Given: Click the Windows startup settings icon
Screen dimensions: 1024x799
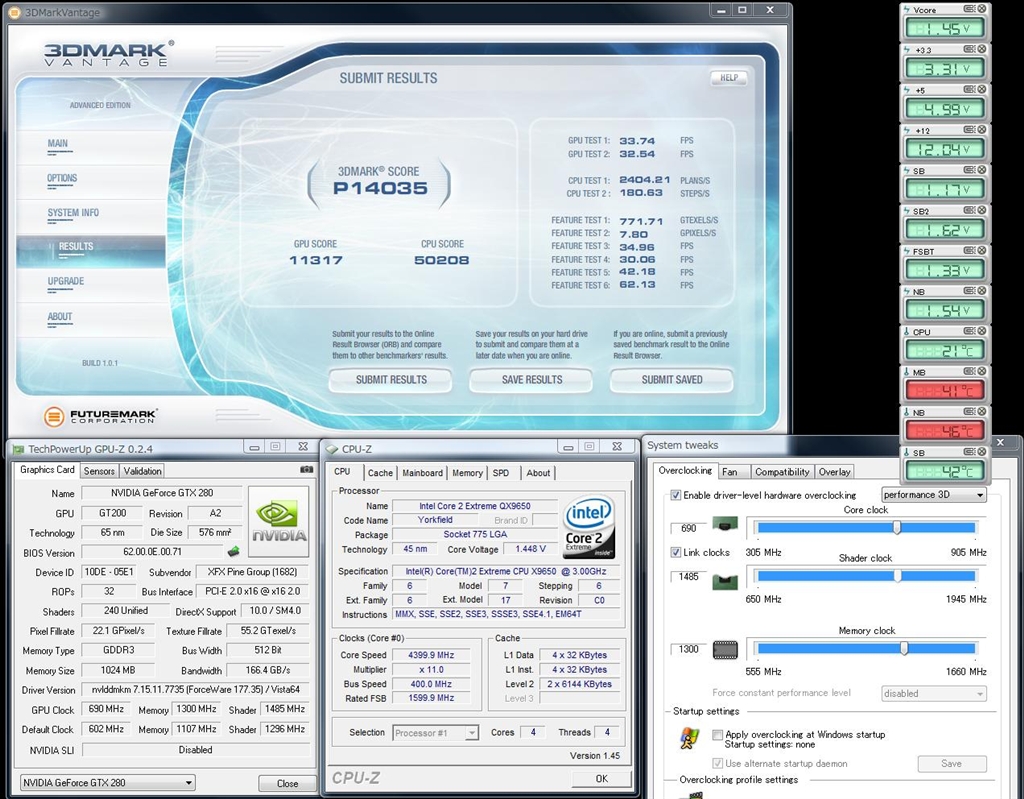Looking at the screenshot, I should 689,738.
